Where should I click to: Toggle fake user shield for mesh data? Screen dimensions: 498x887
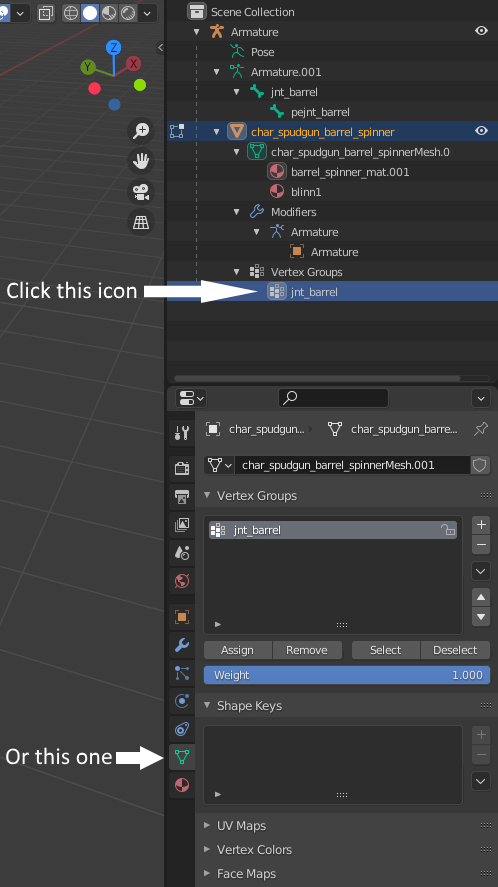pos(479,465)
